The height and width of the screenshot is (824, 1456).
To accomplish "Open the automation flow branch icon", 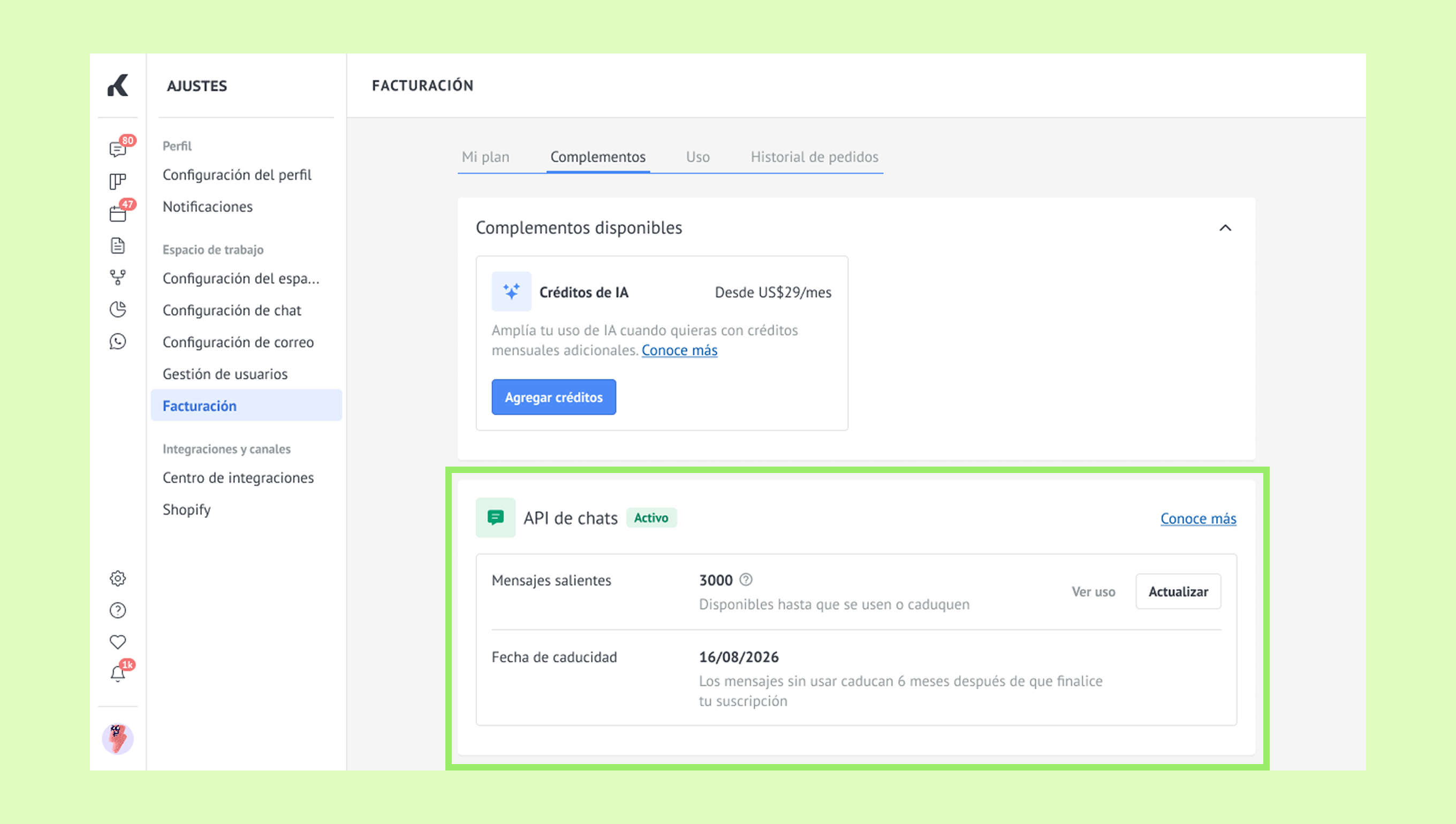I will click(x=118, y=277).
